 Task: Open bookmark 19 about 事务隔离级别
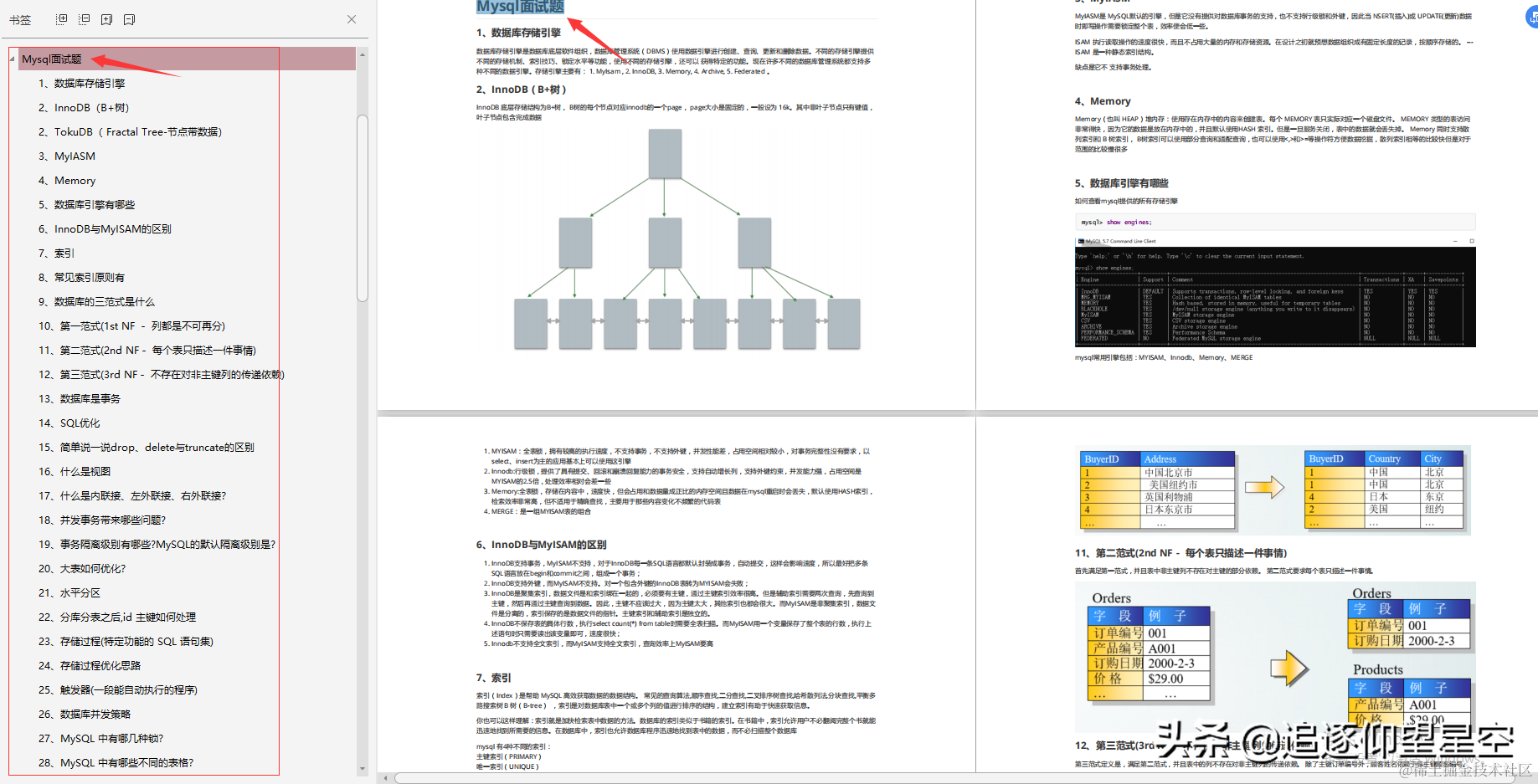click(157, 544)
